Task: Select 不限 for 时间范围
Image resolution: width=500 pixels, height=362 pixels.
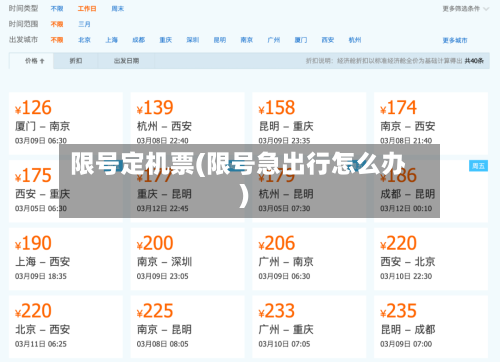Action: click(57, 24)
